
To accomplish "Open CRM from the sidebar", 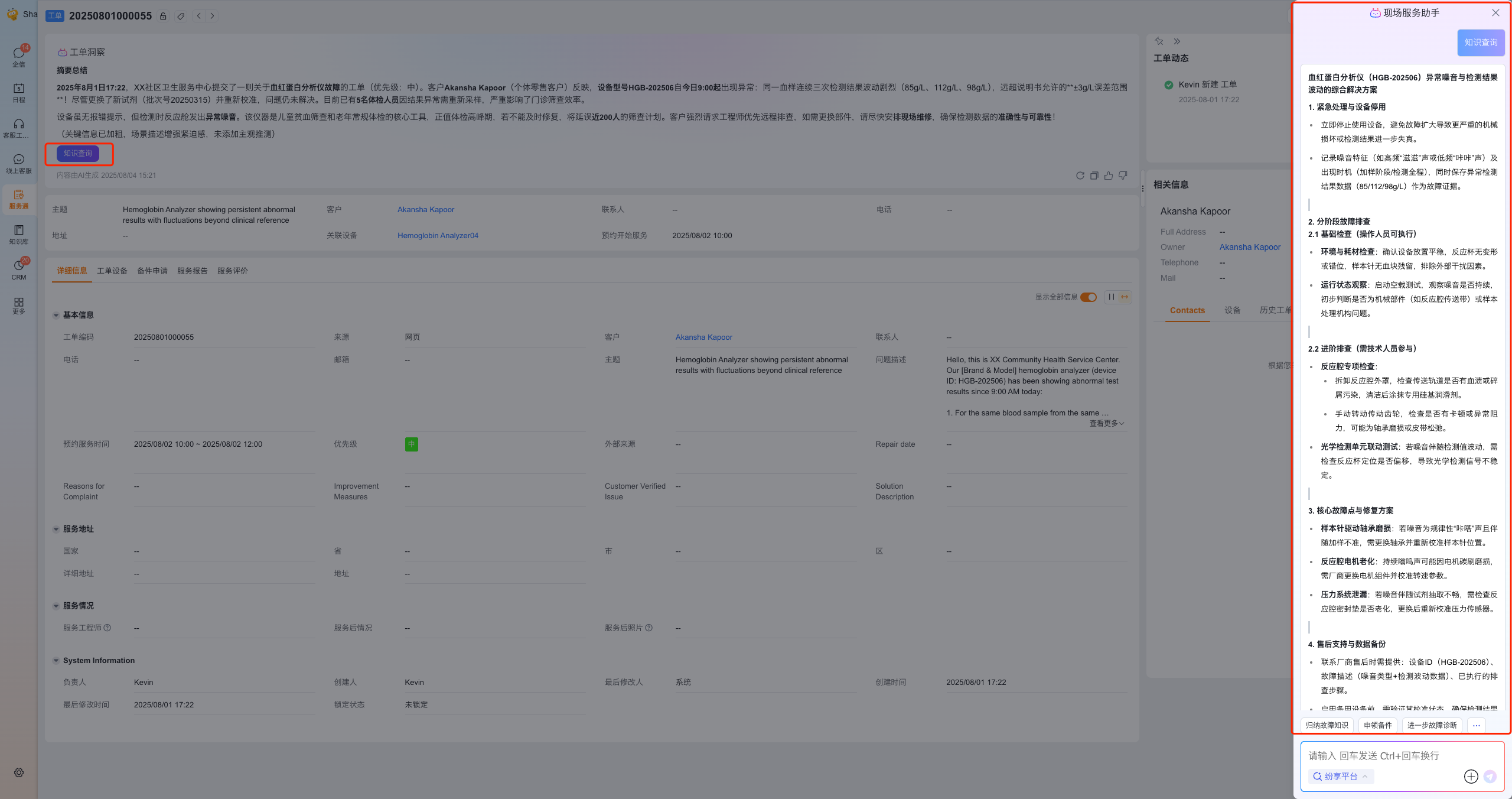I will [x=19, y=269].
